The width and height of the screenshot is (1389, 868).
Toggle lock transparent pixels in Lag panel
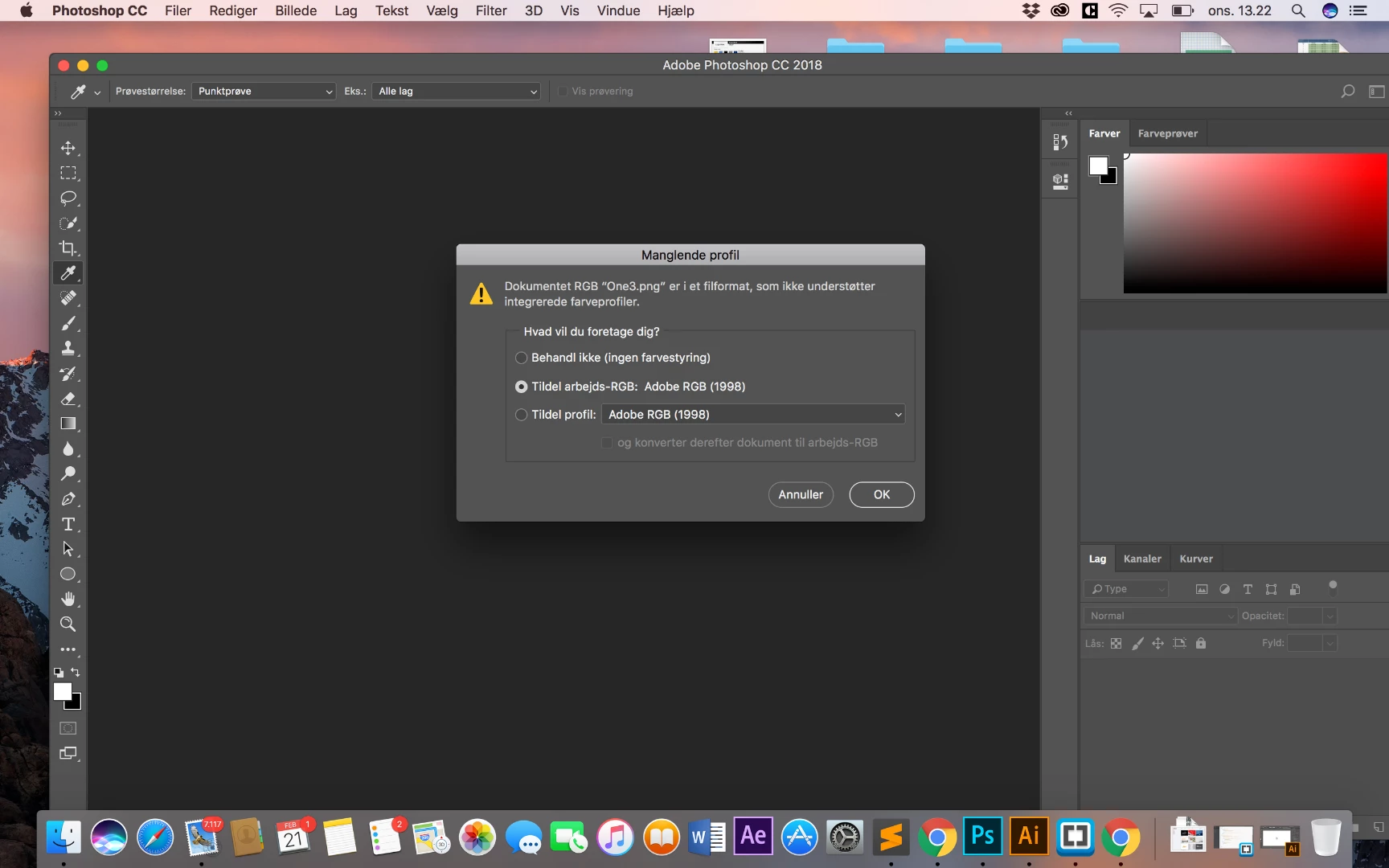pyautogui.click(x=1116, y=643)
